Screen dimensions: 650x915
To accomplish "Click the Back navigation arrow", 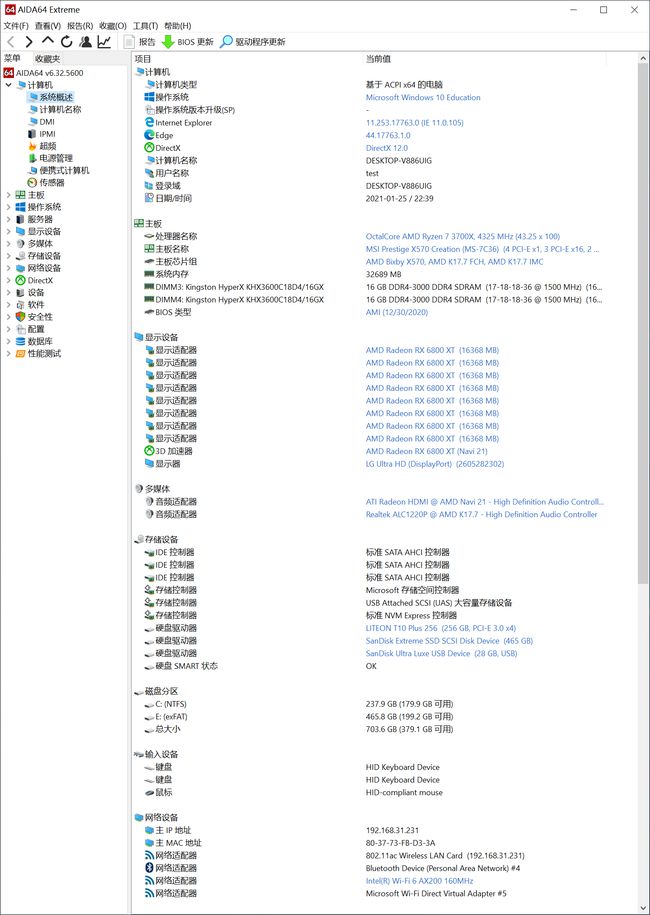I will [x=11, y=41].
